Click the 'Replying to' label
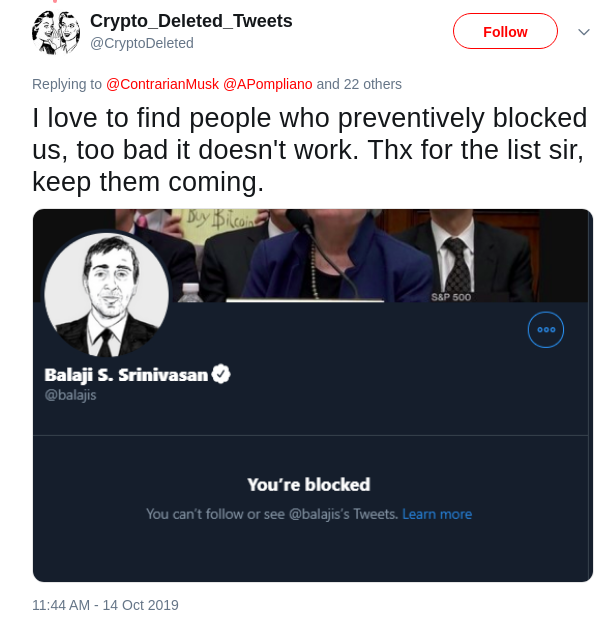Image resolution: width=614 pixels, height=619 pixels. pos(67,84)
